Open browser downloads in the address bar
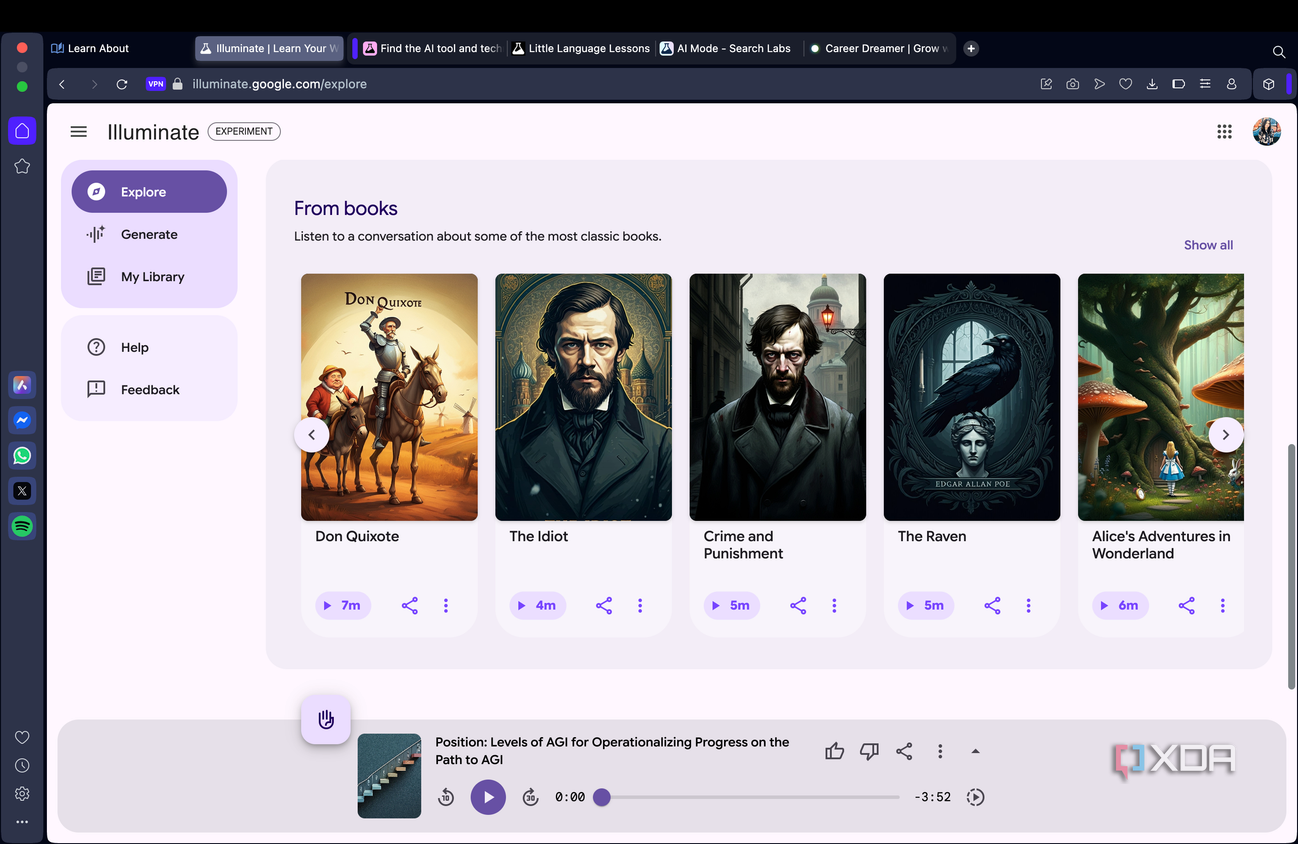The height and width of the screenshot is (844, 1298). click(1152, 84)
